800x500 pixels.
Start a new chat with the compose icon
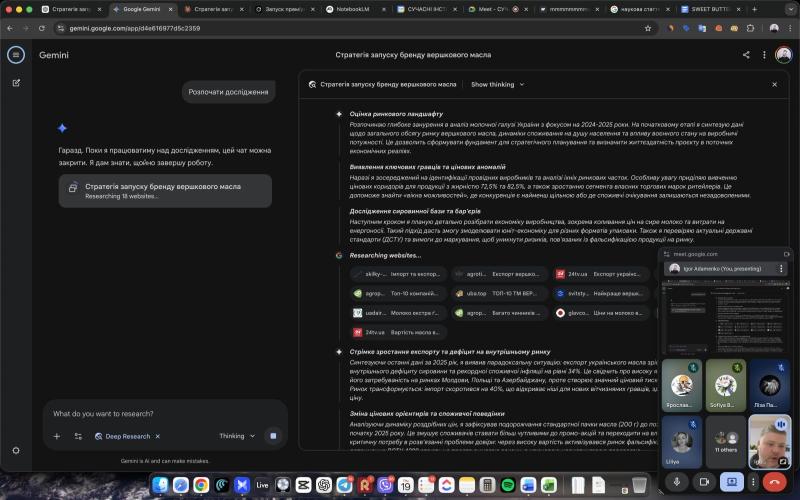[16, 83]
